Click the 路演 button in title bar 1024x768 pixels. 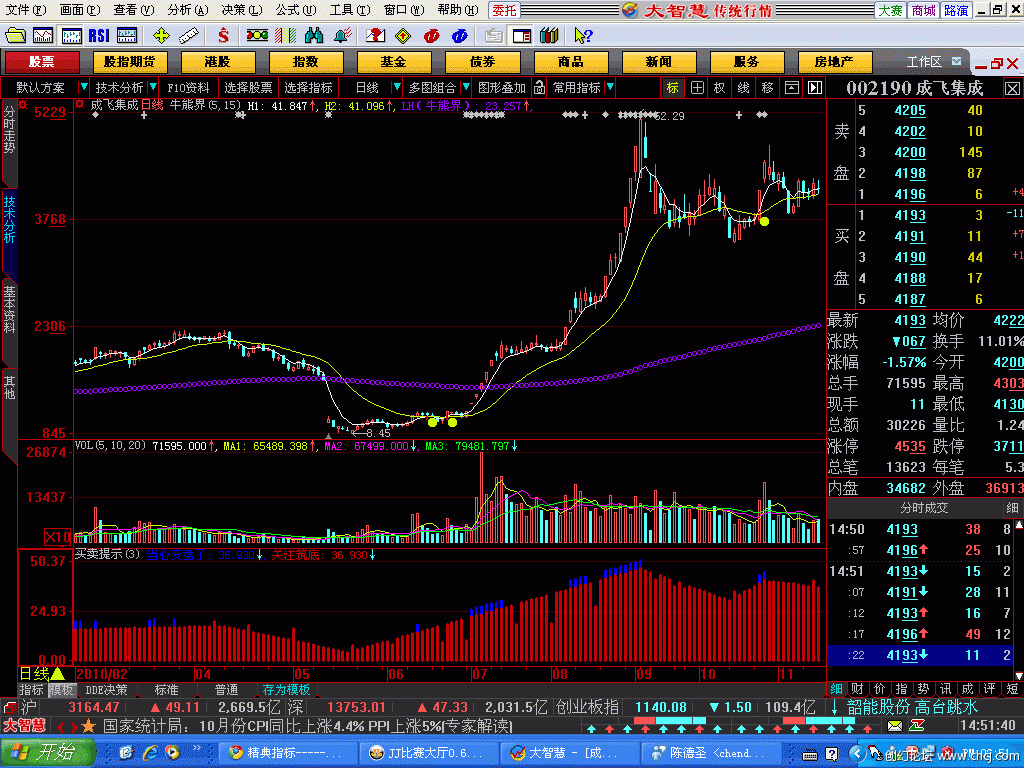click(x=955, y=10)
